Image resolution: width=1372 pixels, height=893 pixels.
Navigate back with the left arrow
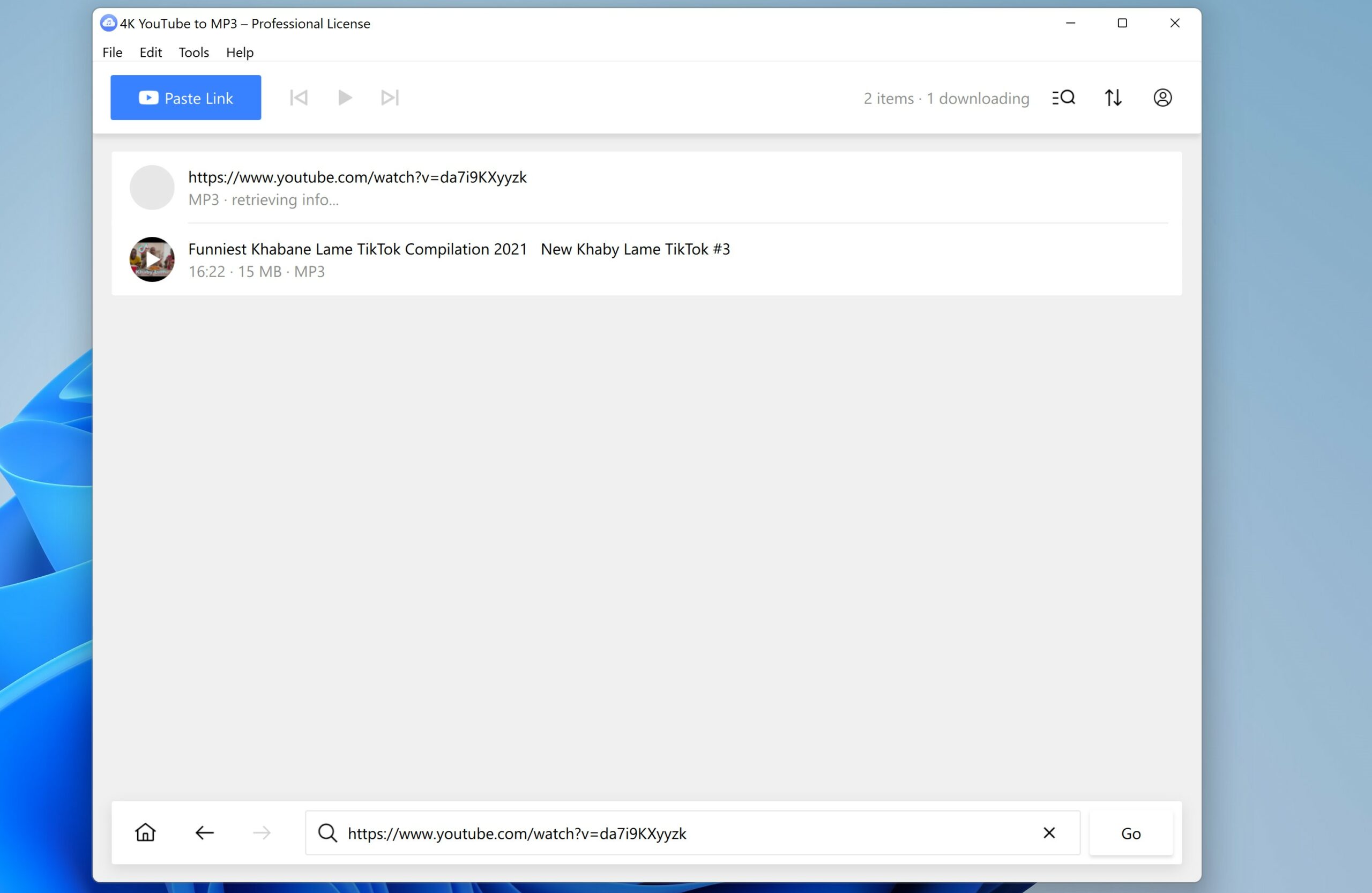pos(205,832)
